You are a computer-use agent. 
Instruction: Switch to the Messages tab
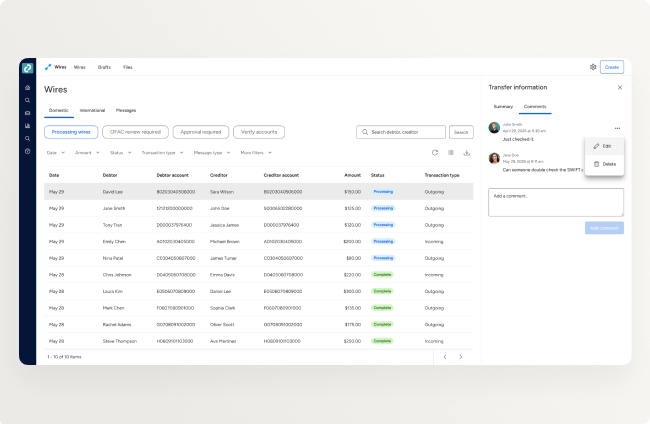(x=126, y=110)
